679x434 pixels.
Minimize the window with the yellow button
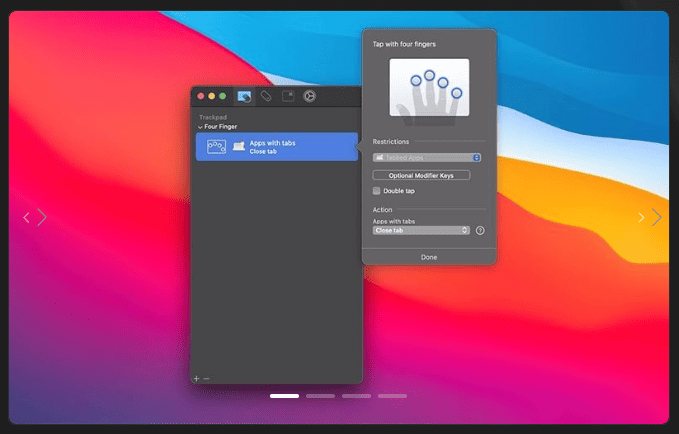tap(212, 96)
